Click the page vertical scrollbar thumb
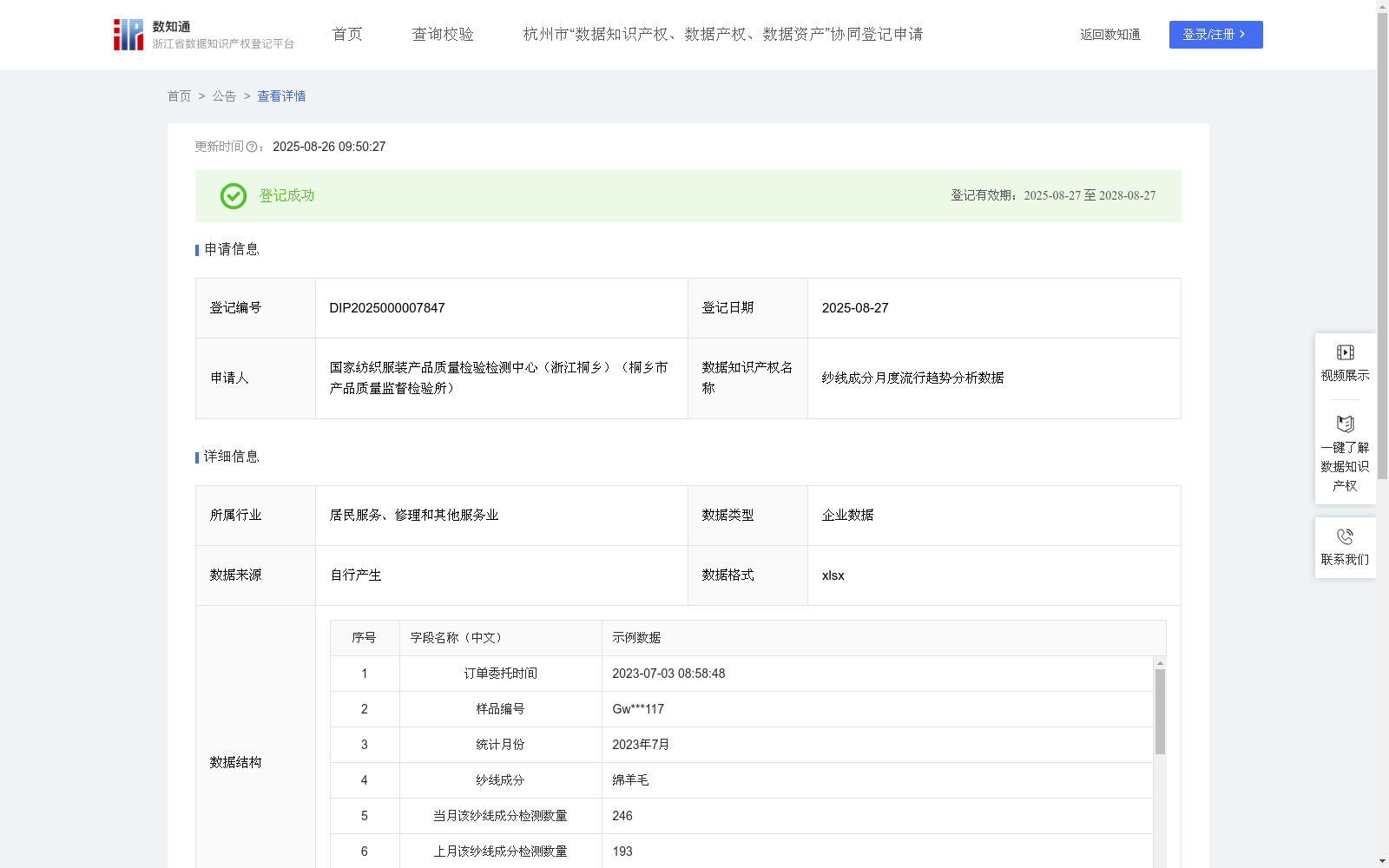Viewport: 1389px width, 868px height. coord(1382,246)
